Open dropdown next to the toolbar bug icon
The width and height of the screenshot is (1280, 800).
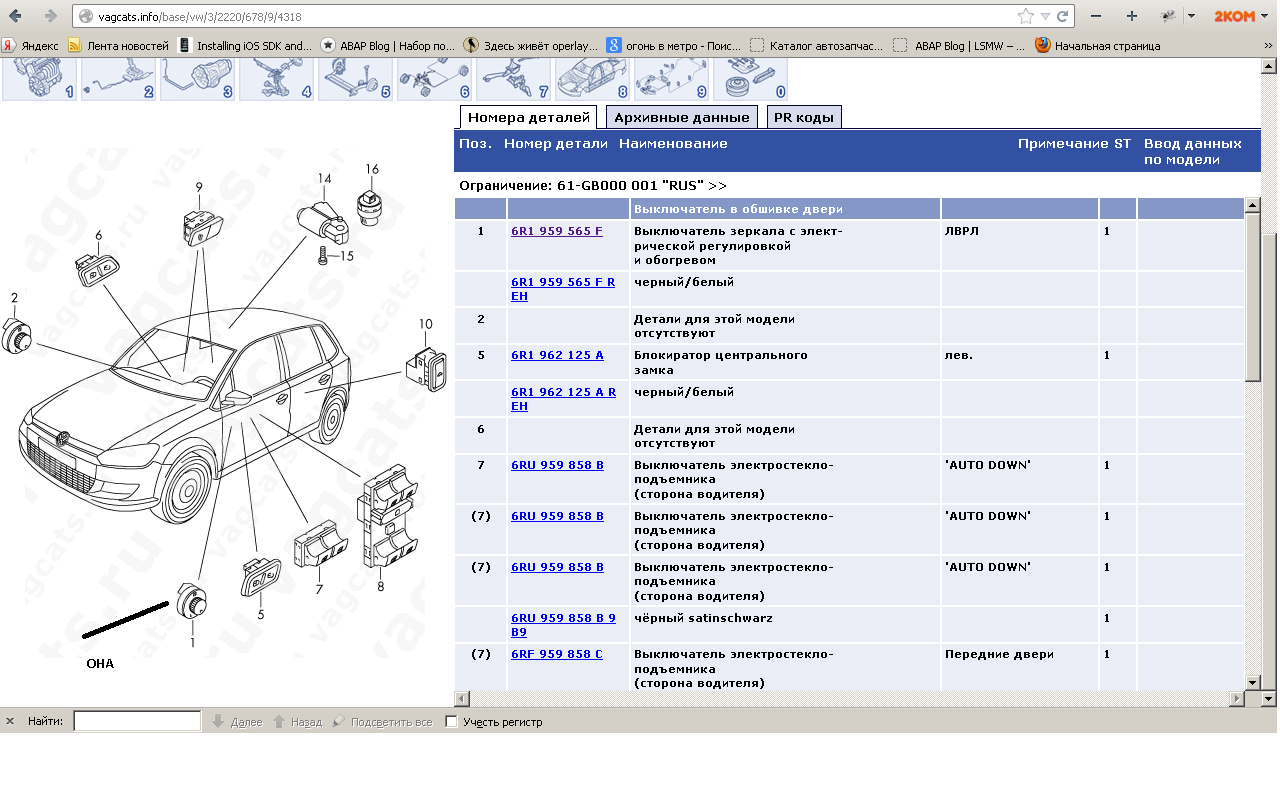(x=1191, y=16)
